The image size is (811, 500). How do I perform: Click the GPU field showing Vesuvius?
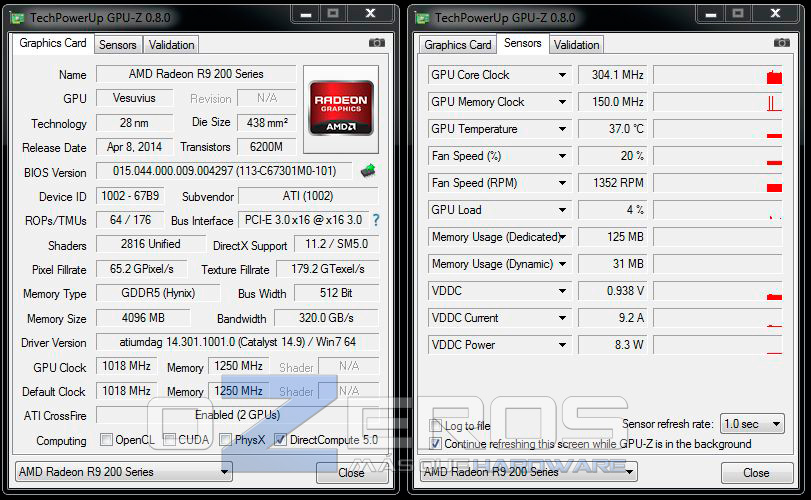coord(134,98)
